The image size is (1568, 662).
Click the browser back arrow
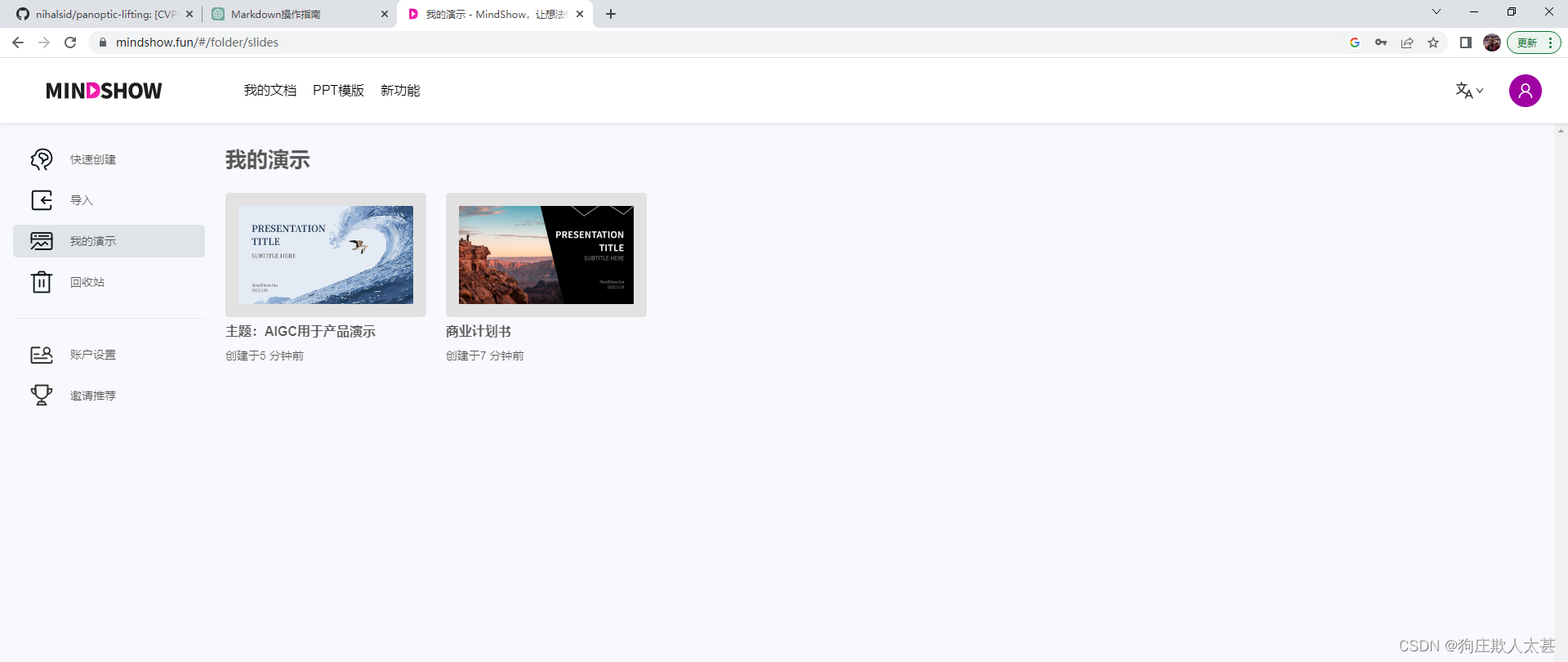click(18, 42)
